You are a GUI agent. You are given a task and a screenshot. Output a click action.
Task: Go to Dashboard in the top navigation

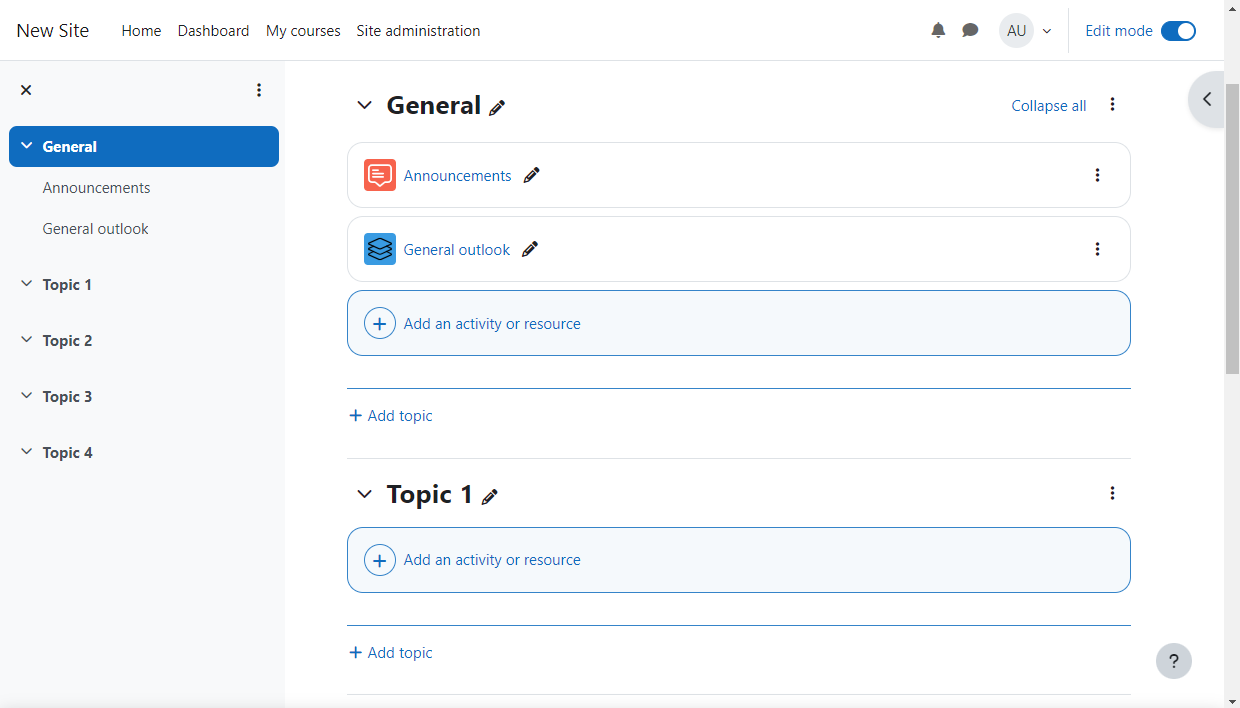213,31
